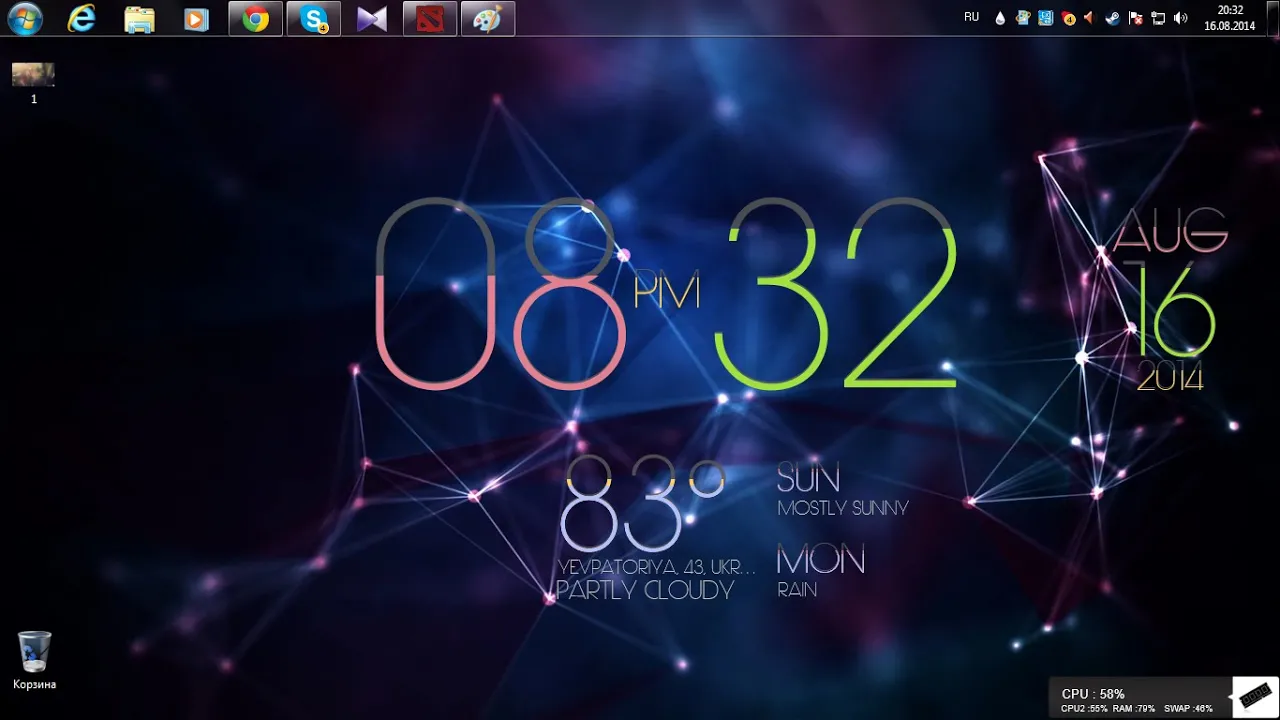Click the CPU : 58% readout
The height and width of the screenshot is (720, 1280).
(x=1093, y=693)
